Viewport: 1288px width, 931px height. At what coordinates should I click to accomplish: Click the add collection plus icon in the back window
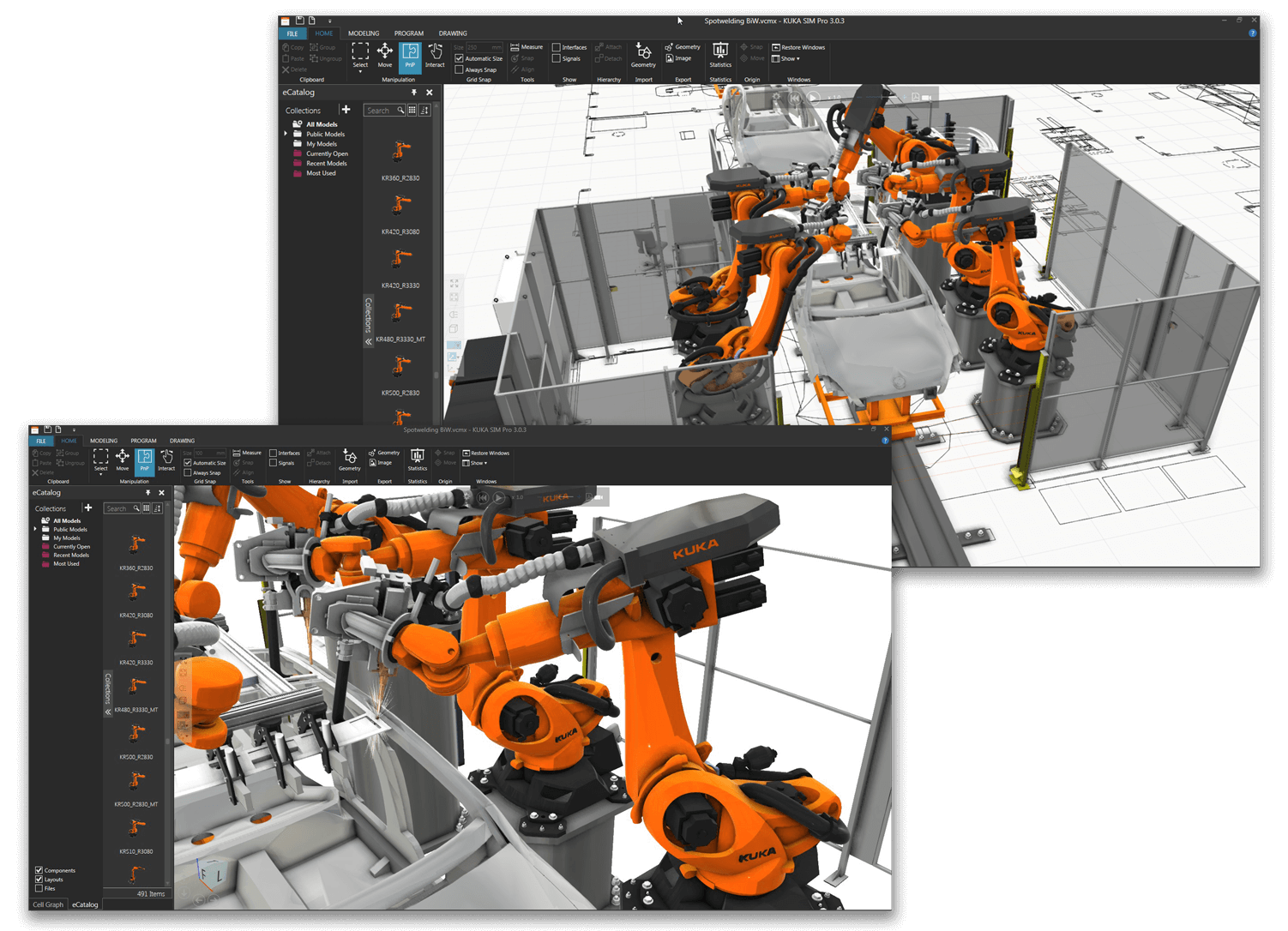[x=346, y=110]
